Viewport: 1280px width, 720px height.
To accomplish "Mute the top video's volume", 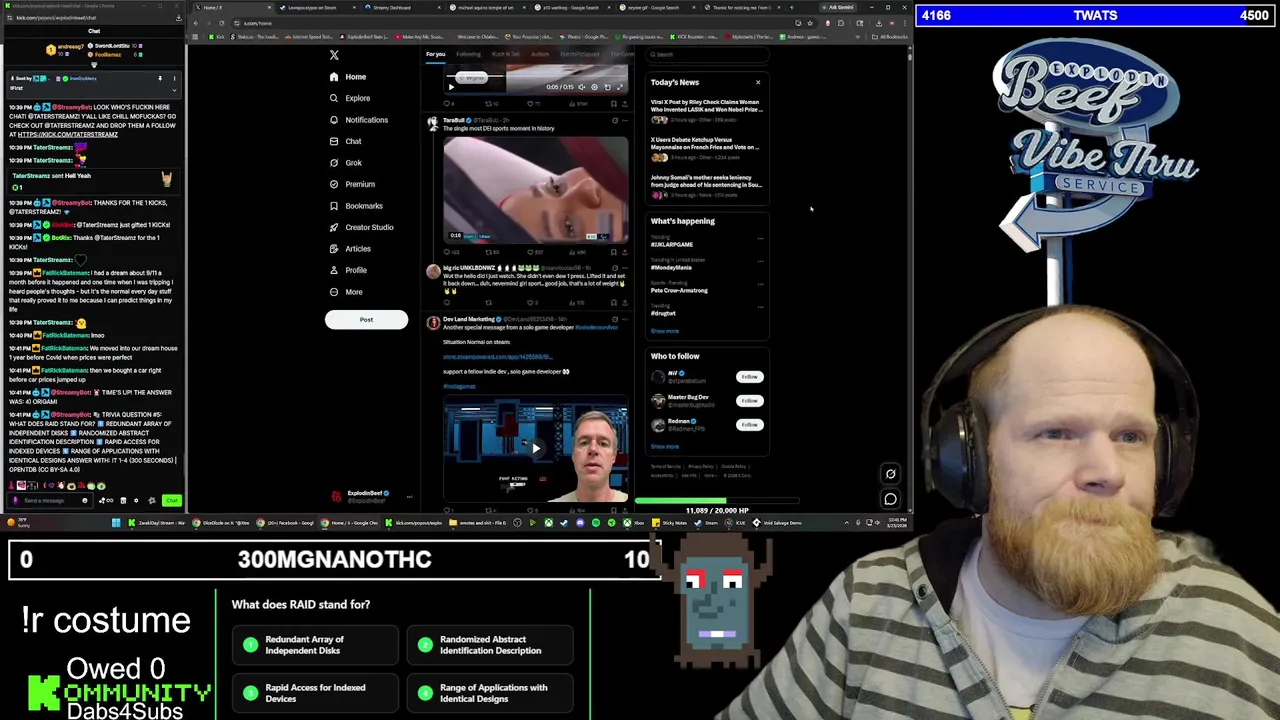I will pos(581,87).
